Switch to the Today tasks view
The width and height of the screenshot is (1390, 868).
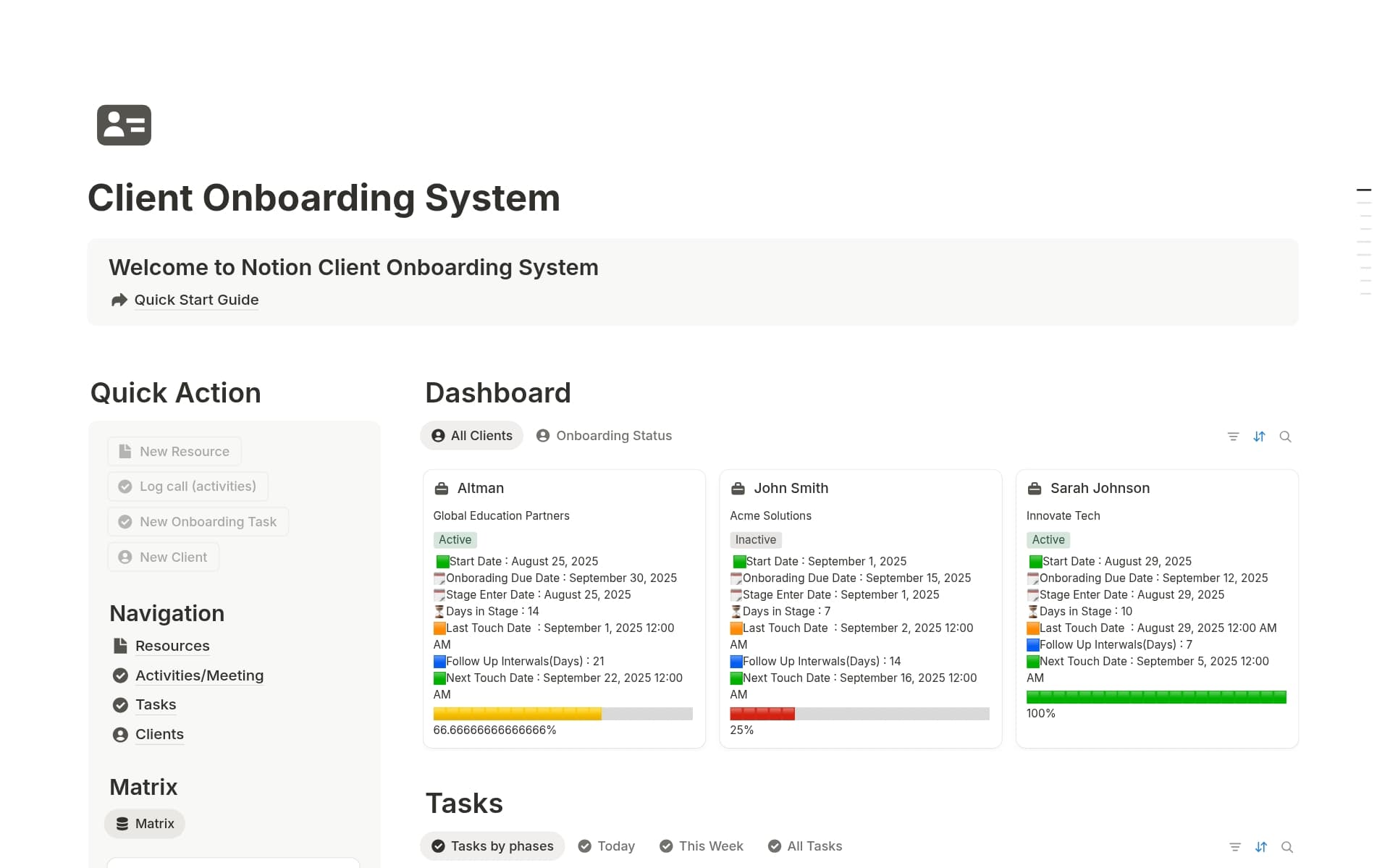tap(607, 846)
